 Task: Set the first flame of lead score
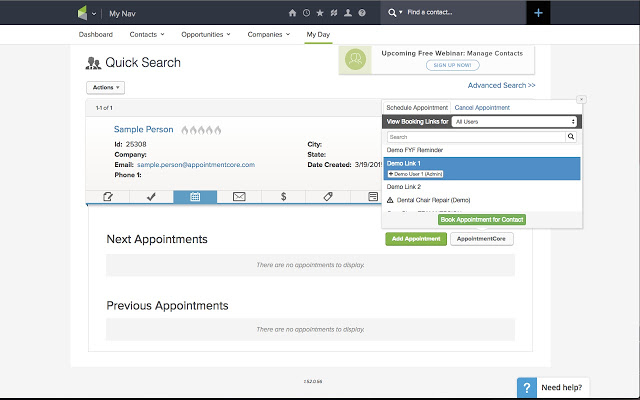click(185, 130)
